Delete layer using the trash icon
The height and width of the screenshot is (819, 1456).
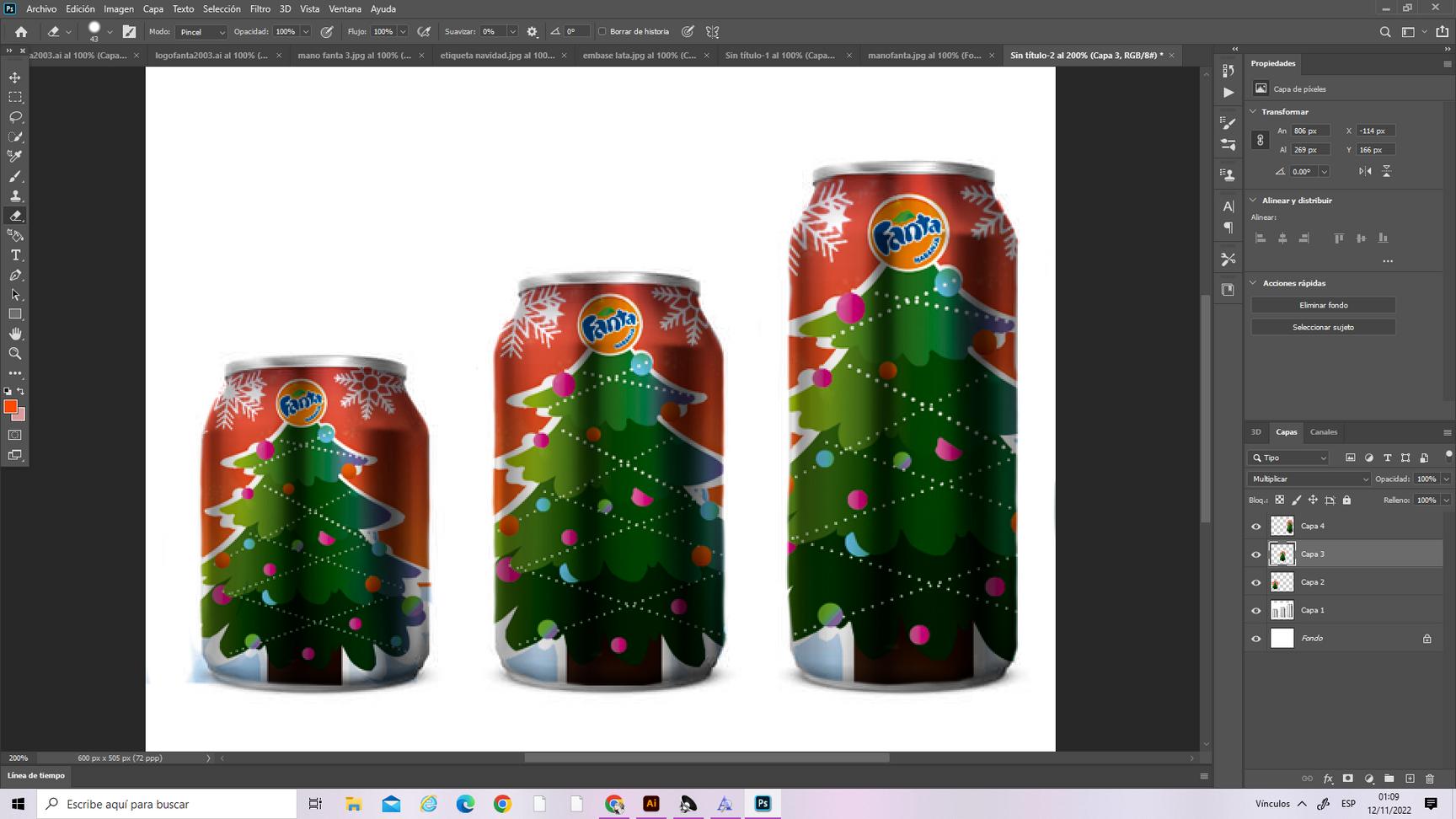point(1430,779)
